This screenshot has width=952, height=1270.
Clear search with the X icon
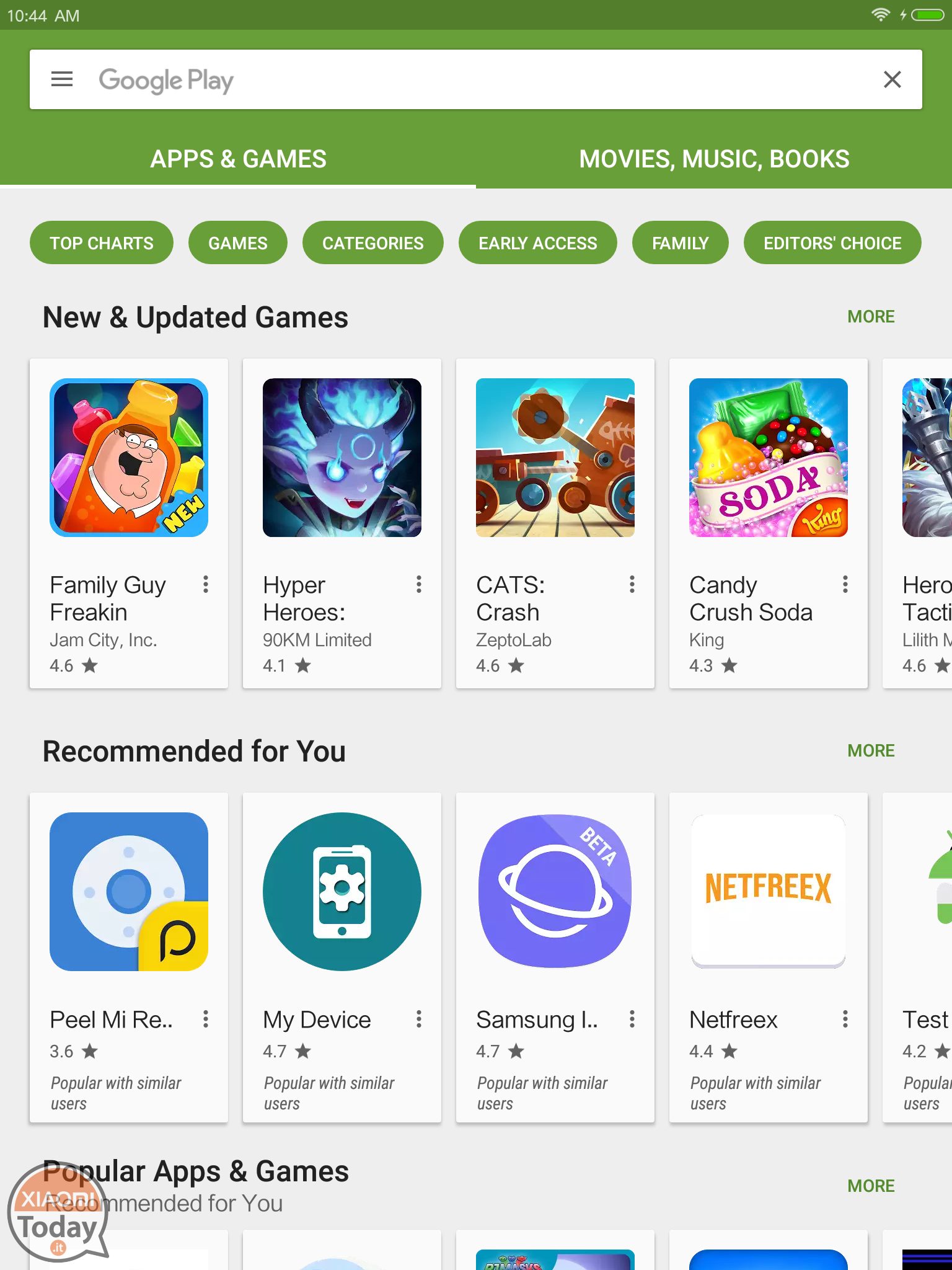coord(892,79)
